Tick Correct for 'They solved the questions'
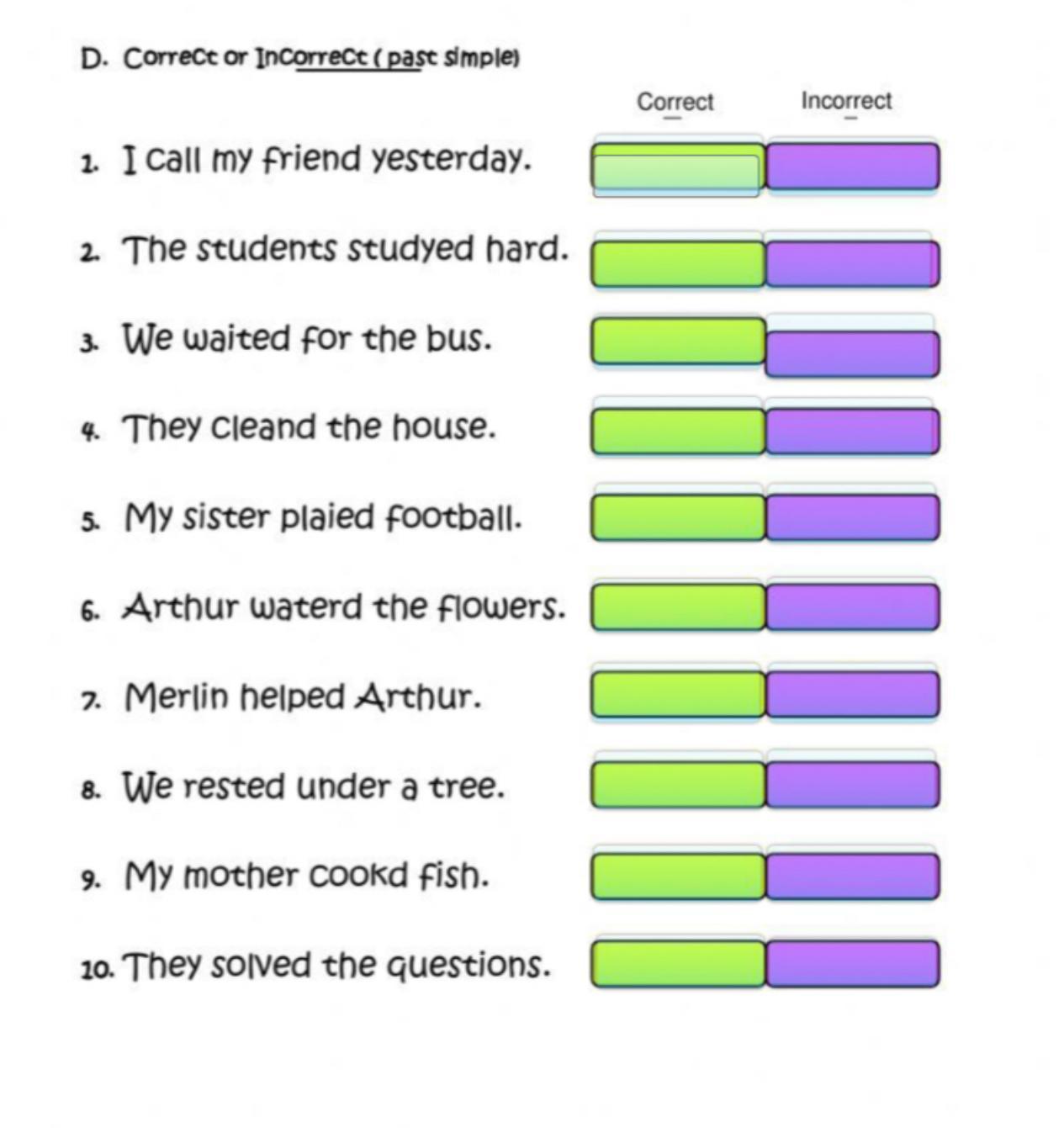The width and height of the screenshot is (1064, 1128). pyautogui.click(x=678, y=964)
